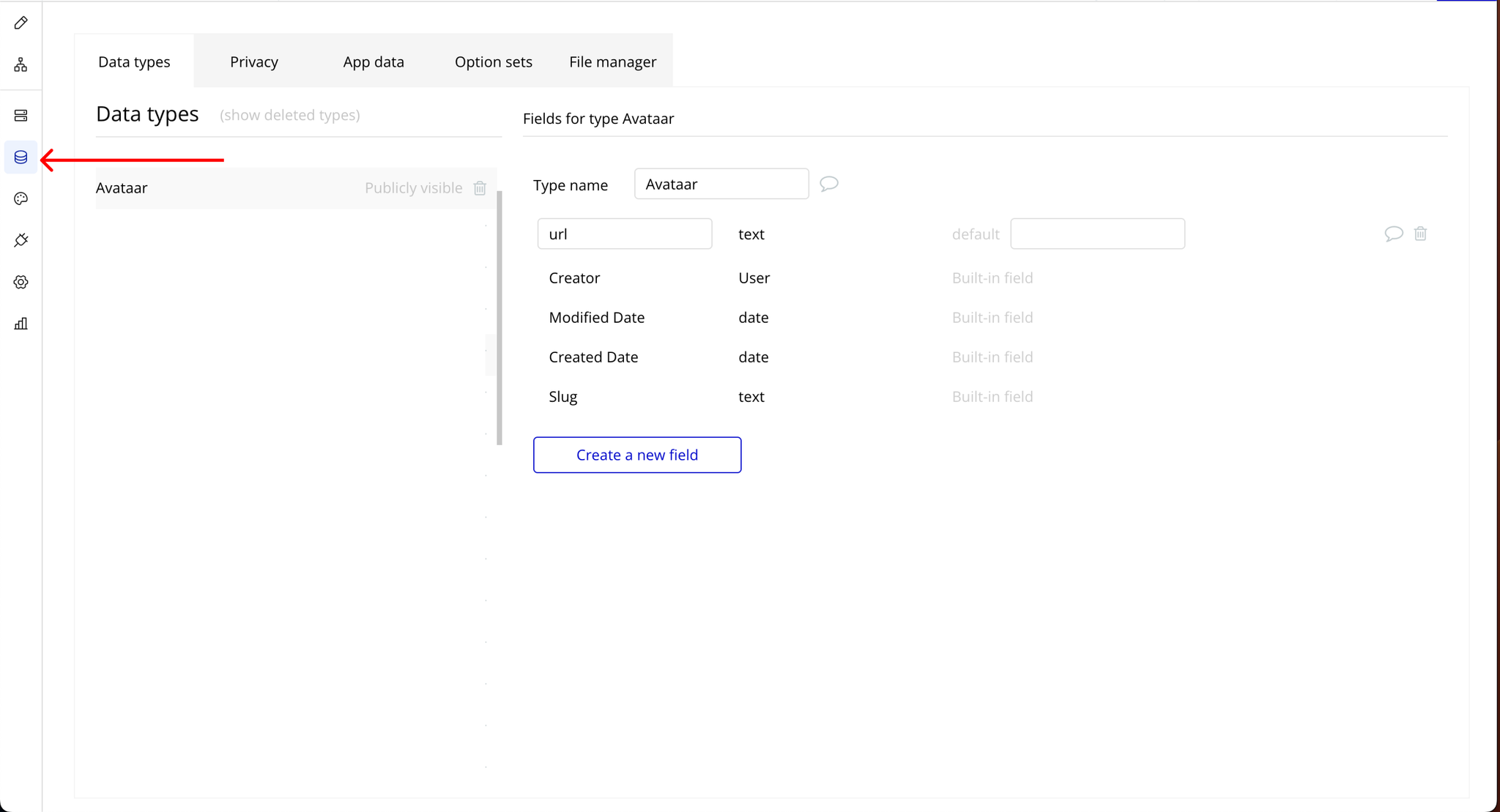Open the Backend workflows icon in sidebar
This screenshot has height=812, width=1500.
21,116
